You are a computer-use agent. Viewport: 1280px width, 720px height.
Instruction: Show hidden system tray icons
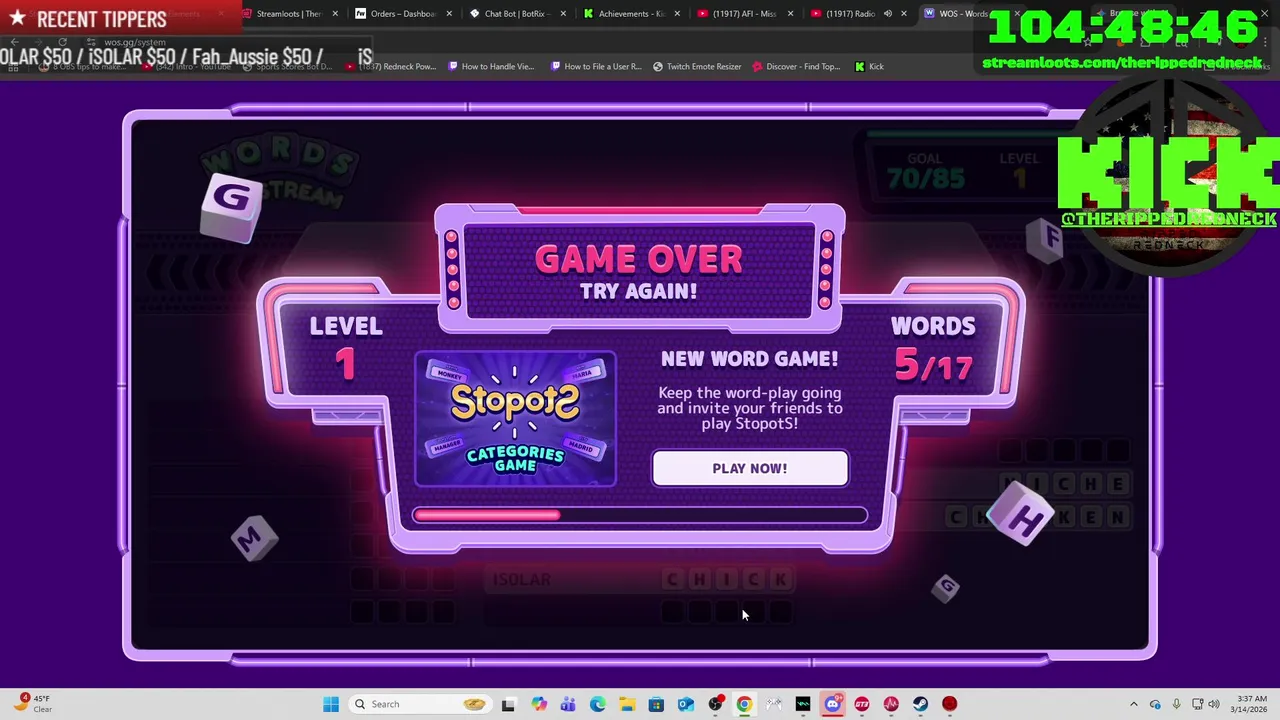(x=1134, y=704)
